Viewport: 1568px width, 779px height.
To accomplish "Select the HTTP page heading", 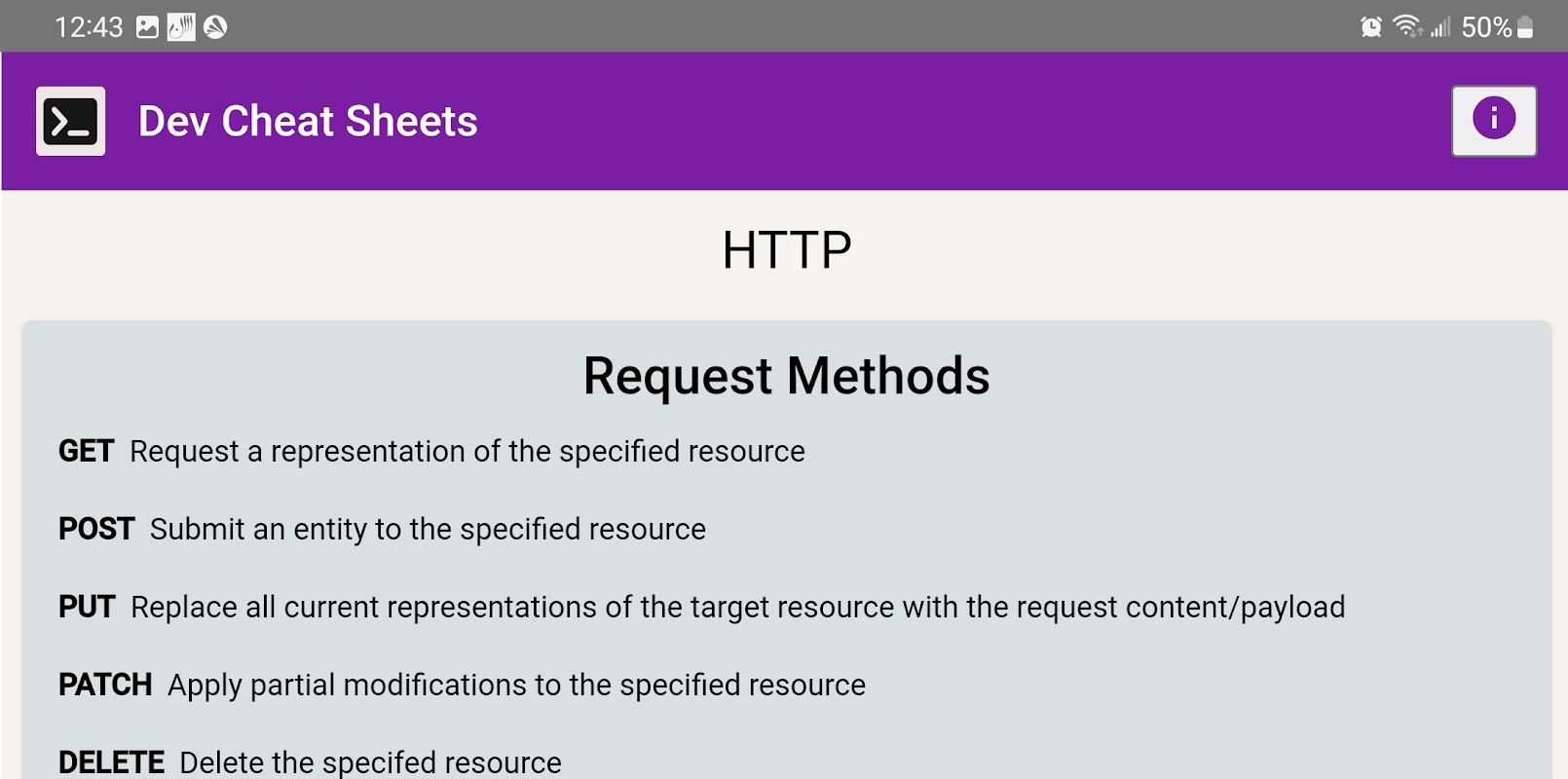I will tap(786, 250).
